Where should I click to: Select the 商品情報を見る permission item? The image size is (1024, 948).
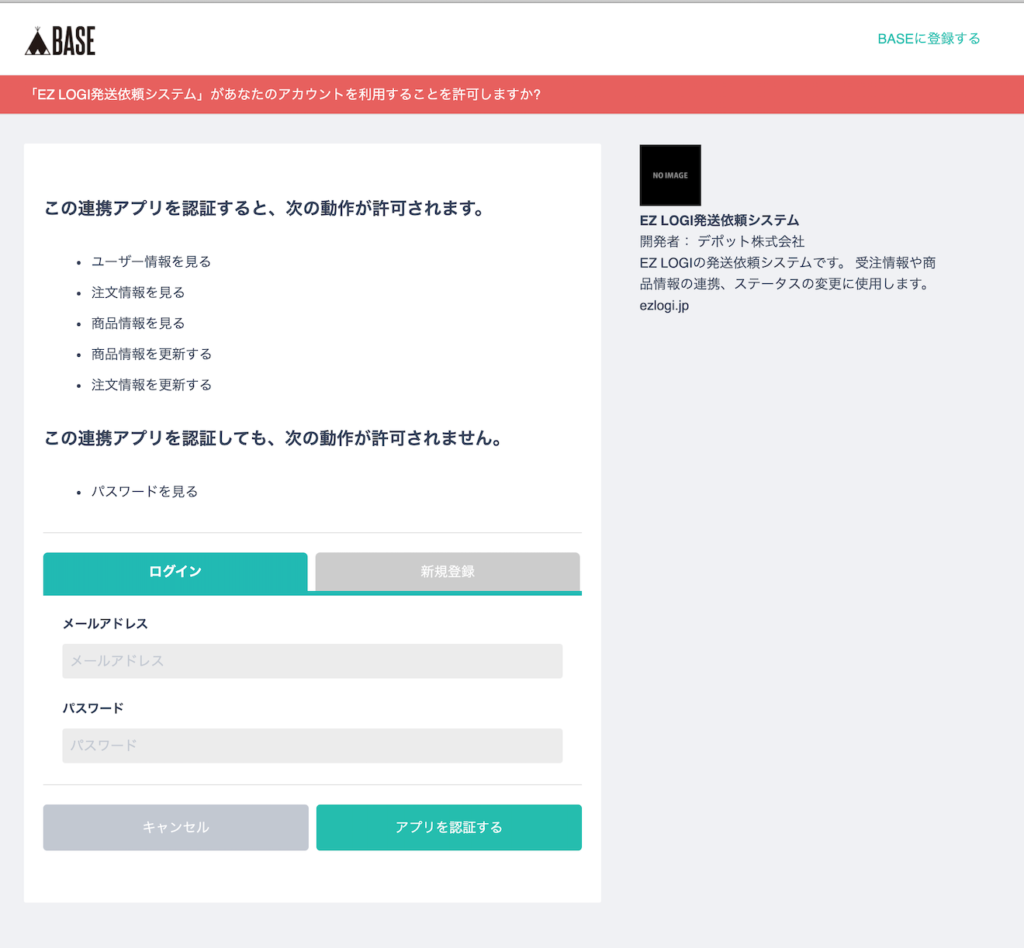(x=138, y=323)
